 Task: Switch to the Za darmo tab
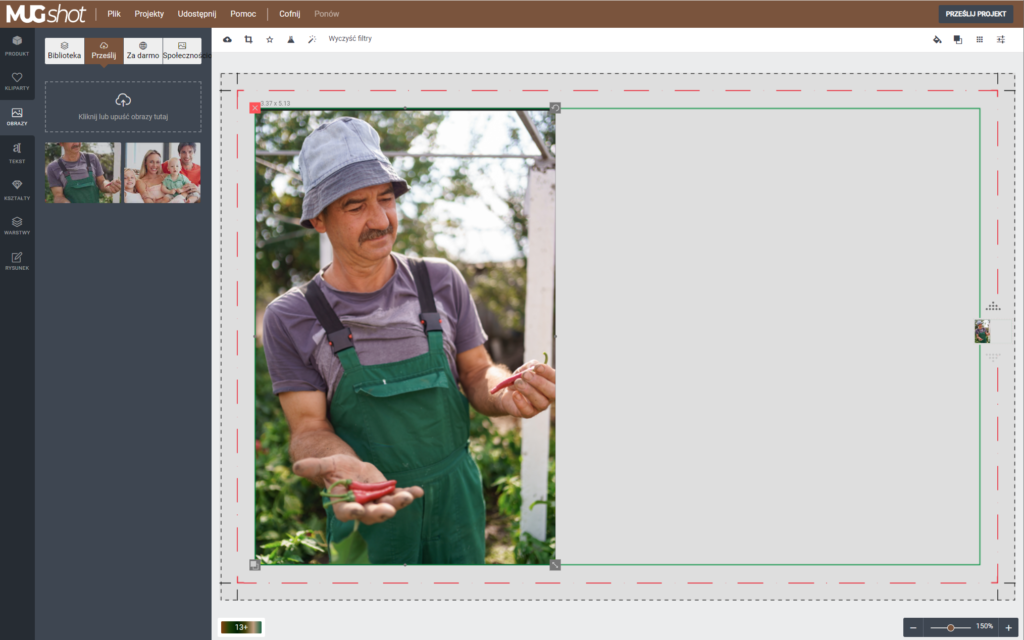click(x=143, y=51)
